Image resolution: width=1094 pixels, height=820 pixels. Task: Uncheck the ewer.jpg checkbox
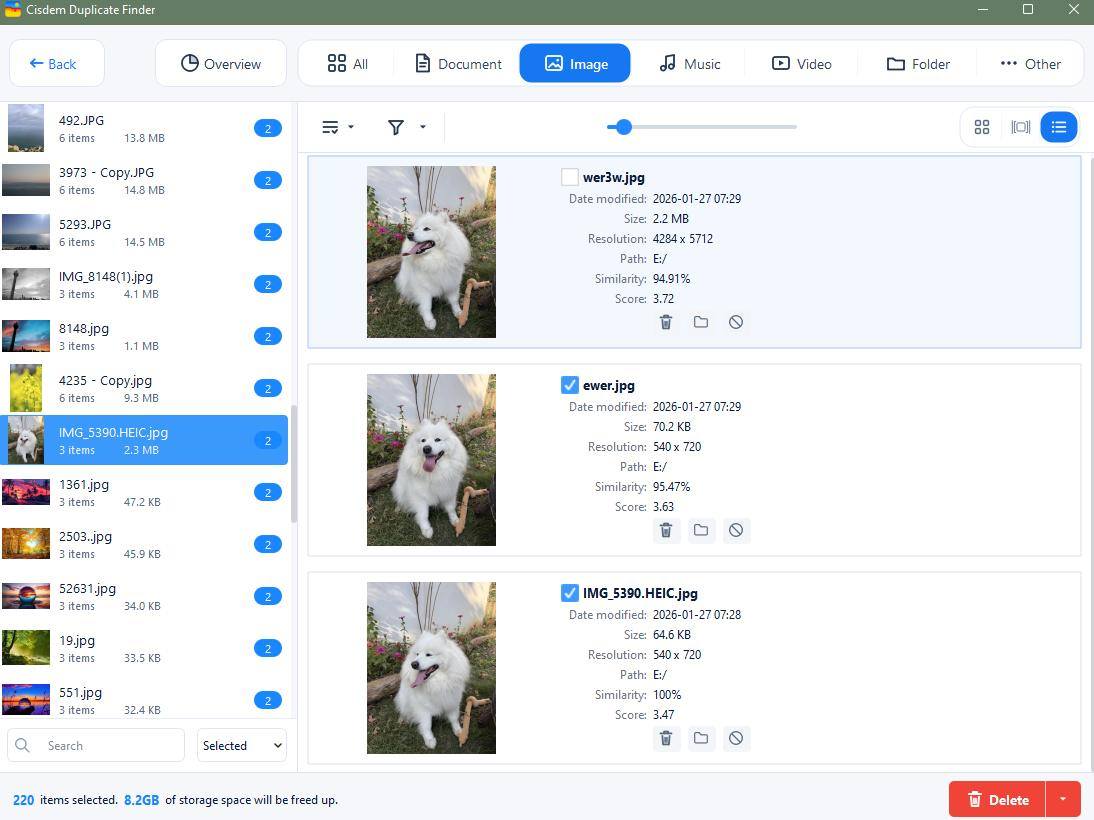(569, 385)
